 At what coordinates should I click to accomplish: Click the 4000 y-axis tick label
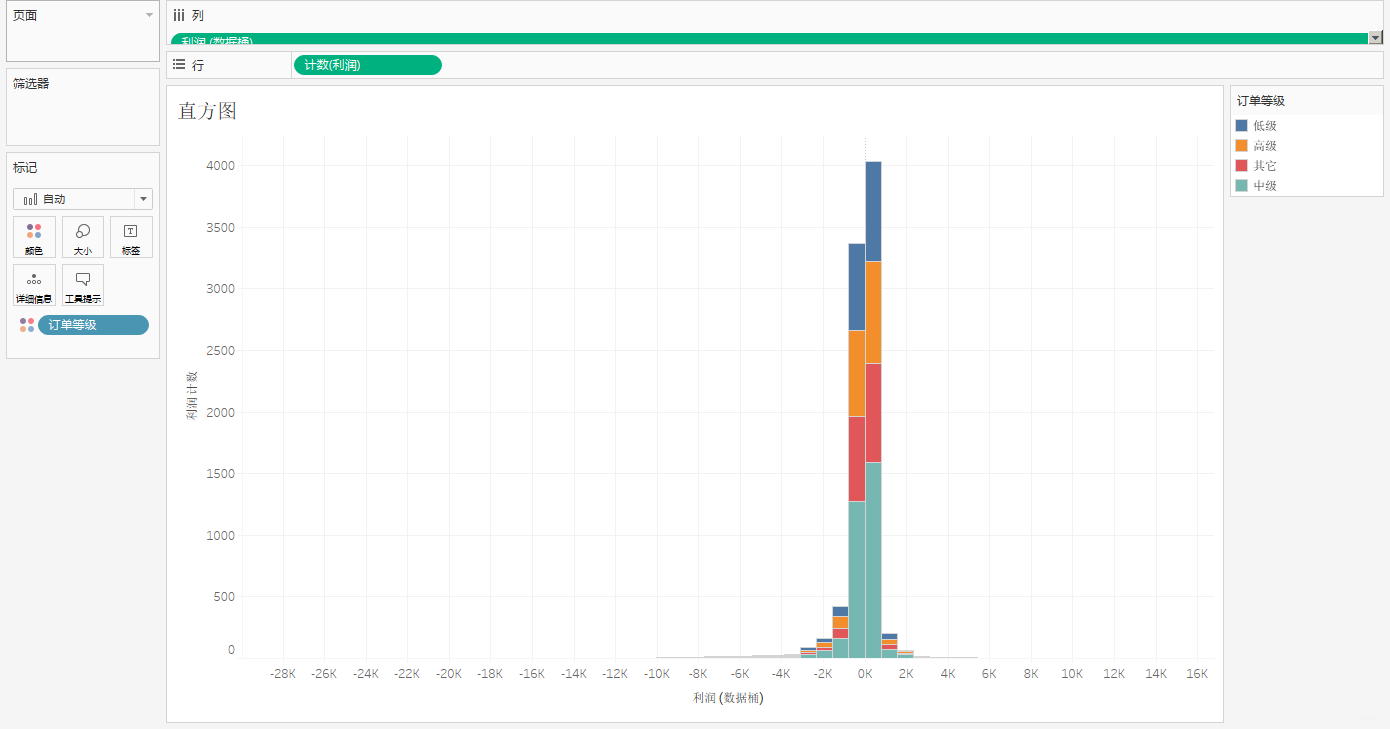point(221,166)
